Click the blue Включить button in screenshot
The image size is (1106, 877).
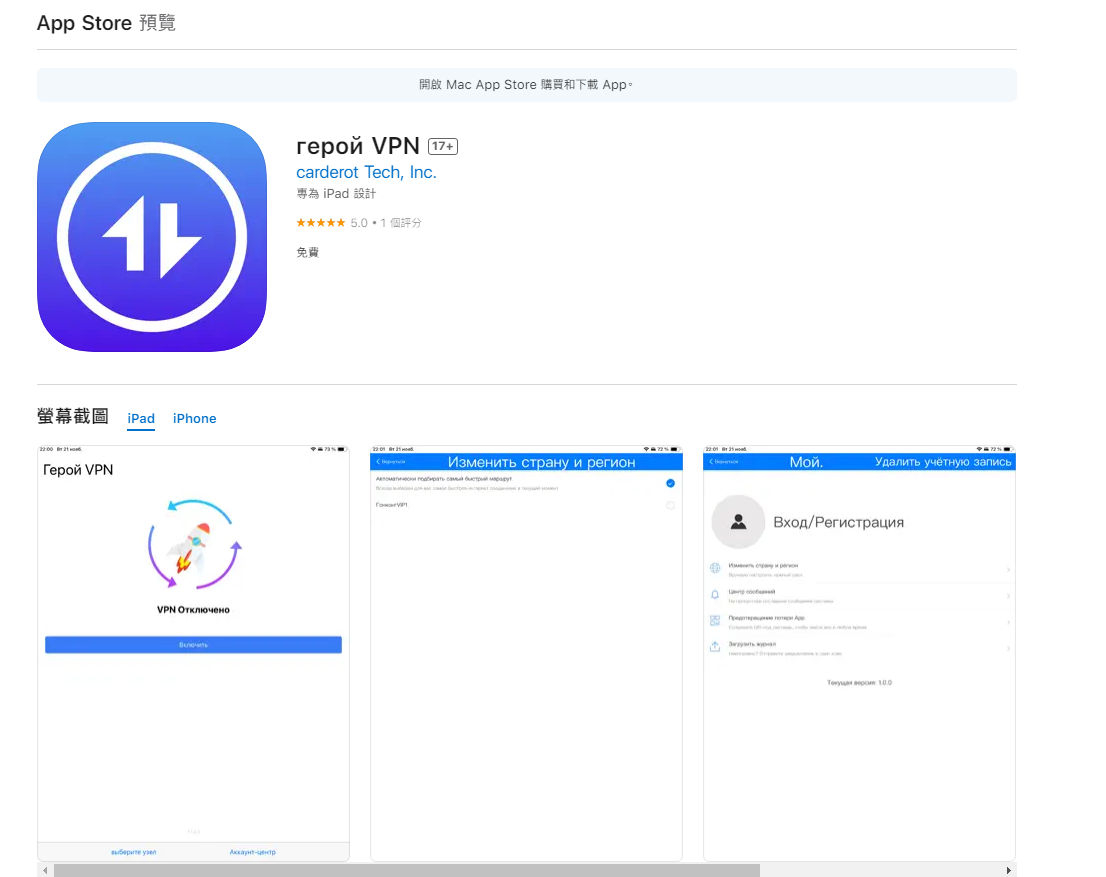[x=193, y=645]
